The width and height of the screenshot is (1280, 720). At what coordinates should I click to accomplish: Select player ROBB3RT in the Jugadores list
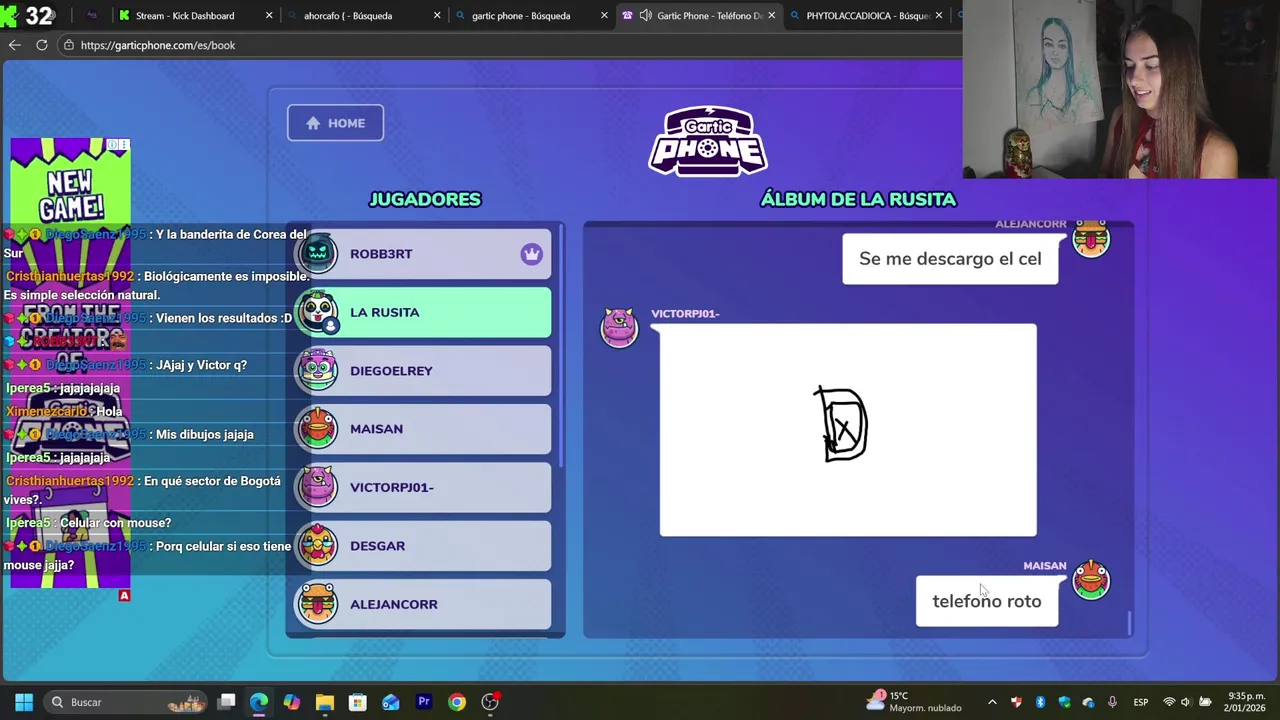[423, 254]
